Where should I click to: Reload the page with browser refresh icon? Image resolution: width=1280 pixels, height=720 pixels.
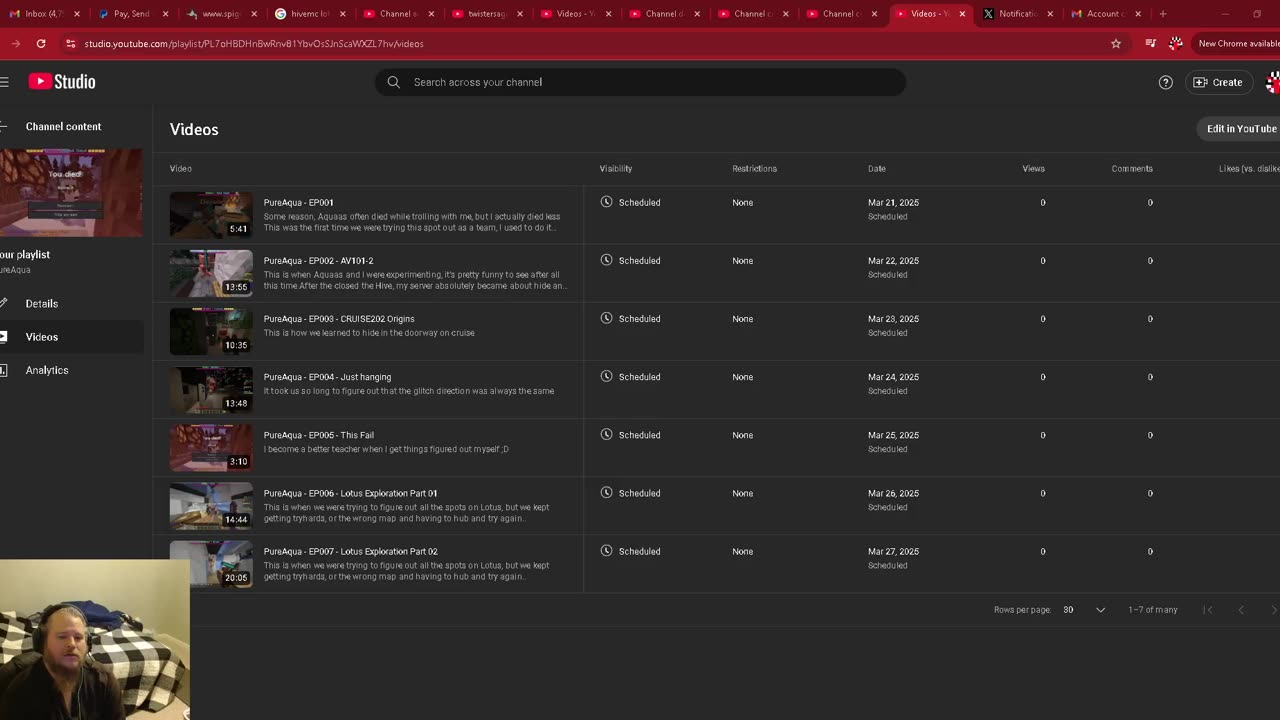[x=41, y=44]
